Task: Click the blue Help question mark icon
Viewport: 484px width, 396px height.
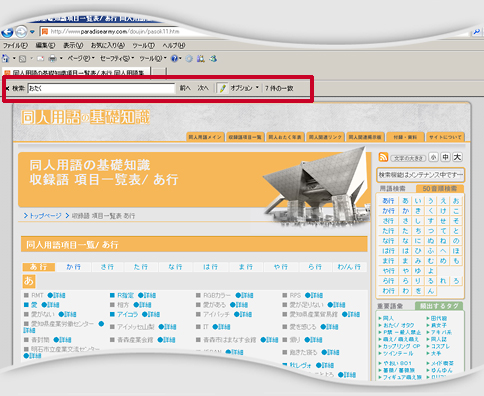Action: pos(174,59)
